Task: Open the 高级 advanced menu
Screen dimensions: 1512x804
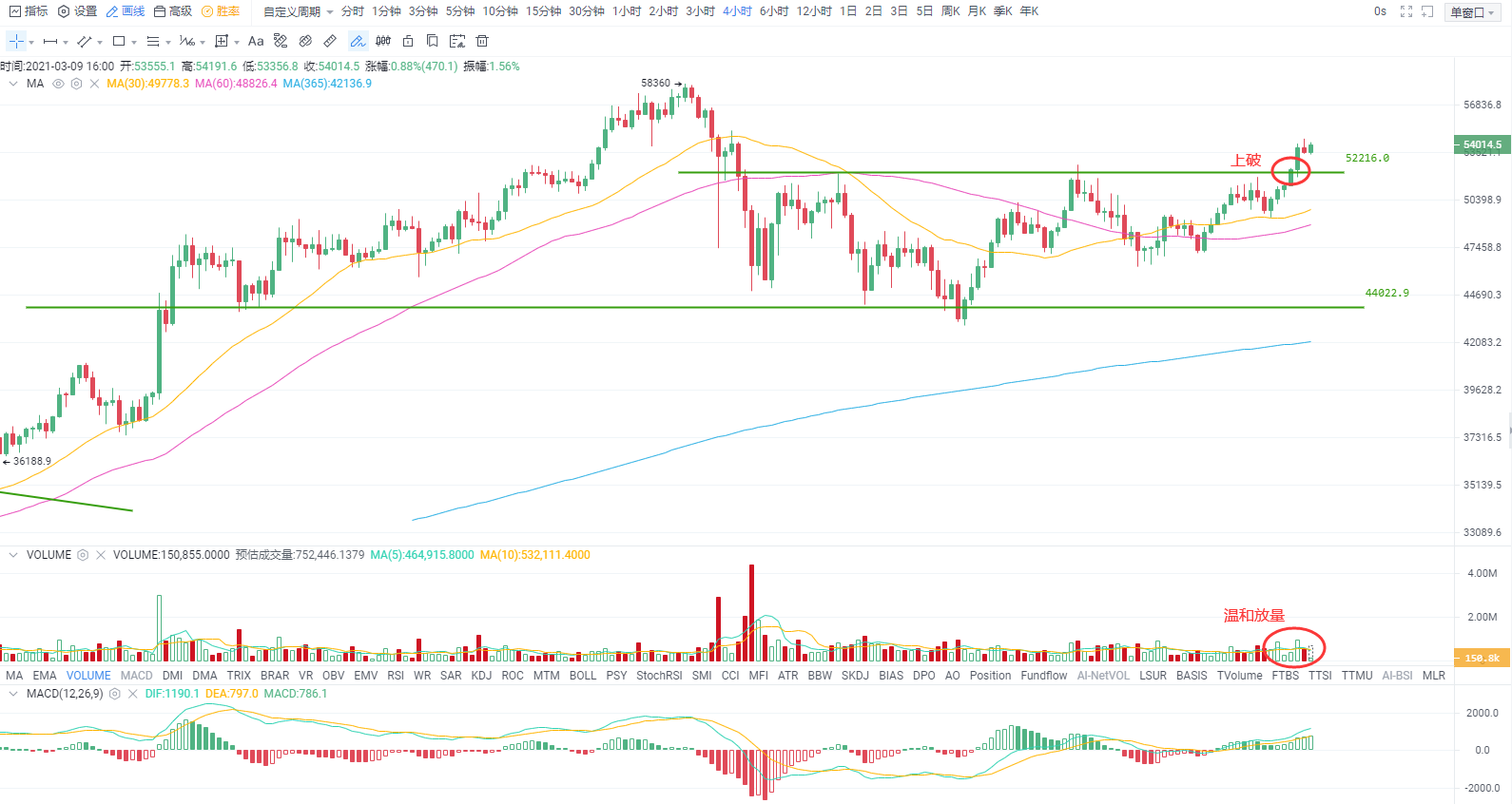Action: 173,11
